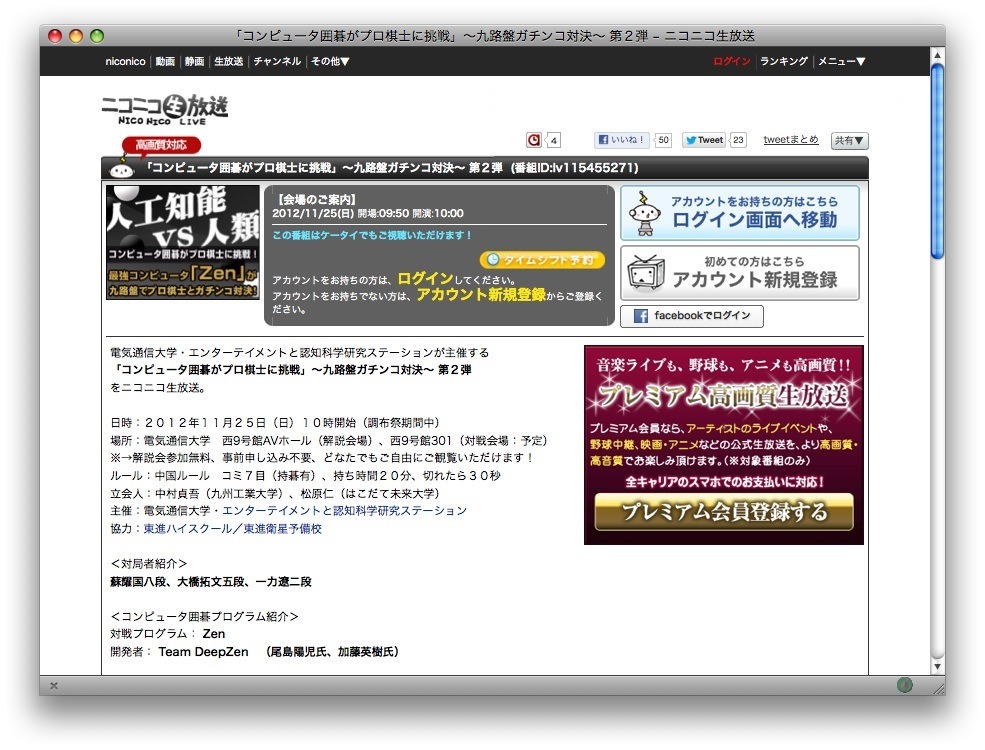985x750 pixels.
Task: Open チャンネル in the nav bar
Action: [277, 61]
